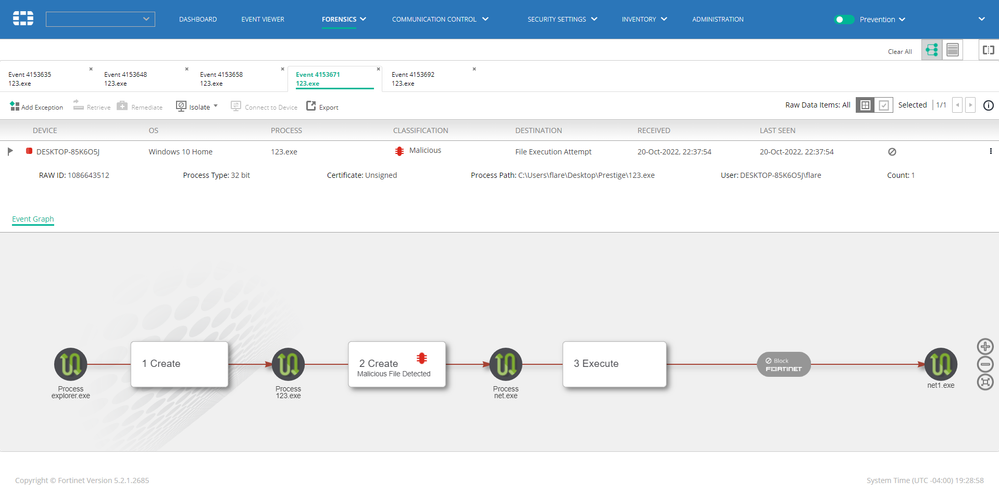Click the flag icon on the DESKTOP-85K6O5J row
The image size is (999, 488).
pos(10,152)
